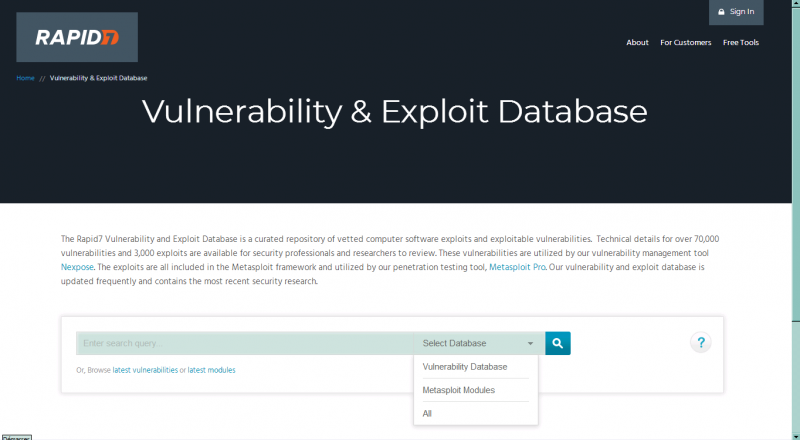
Task: Go to the Home breadcrumb link
Action: 25,78
